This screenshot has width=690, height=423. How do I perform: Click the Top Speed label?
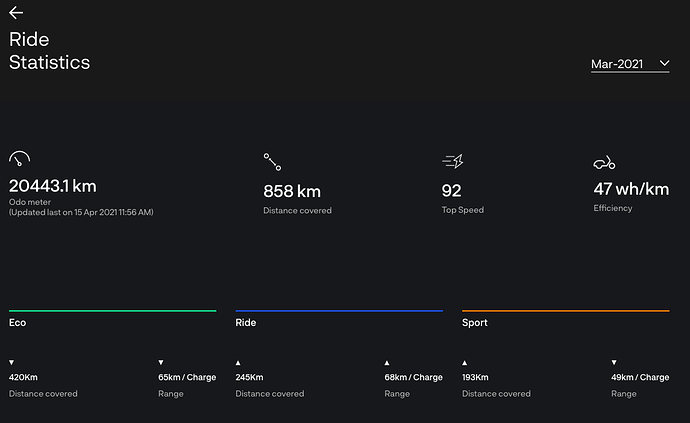[x=462, y=210]
